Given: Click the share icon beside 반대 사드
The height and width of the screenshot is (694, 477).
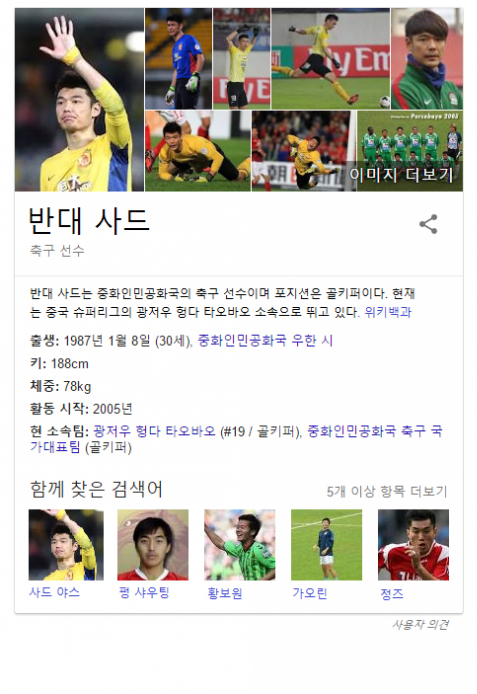Looking at the screenshot, I should coord(428,224).
